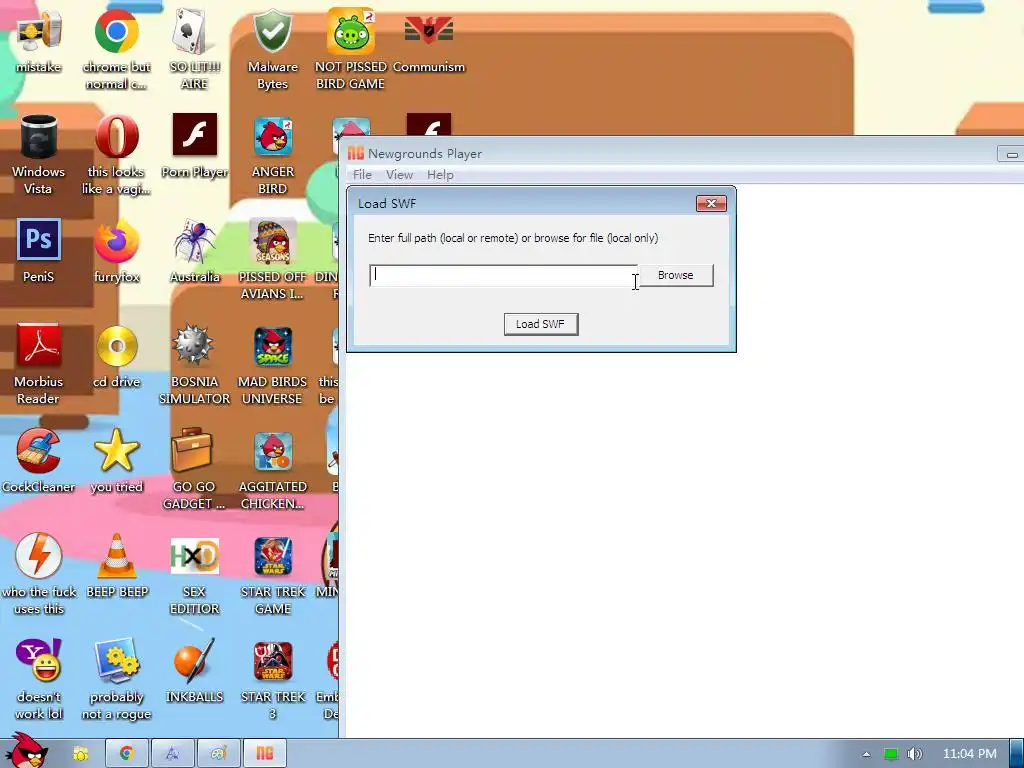Select the 'probably not a rogue' icon
The height and width of the screenshot is (768, 1024).
click(116, 680)
